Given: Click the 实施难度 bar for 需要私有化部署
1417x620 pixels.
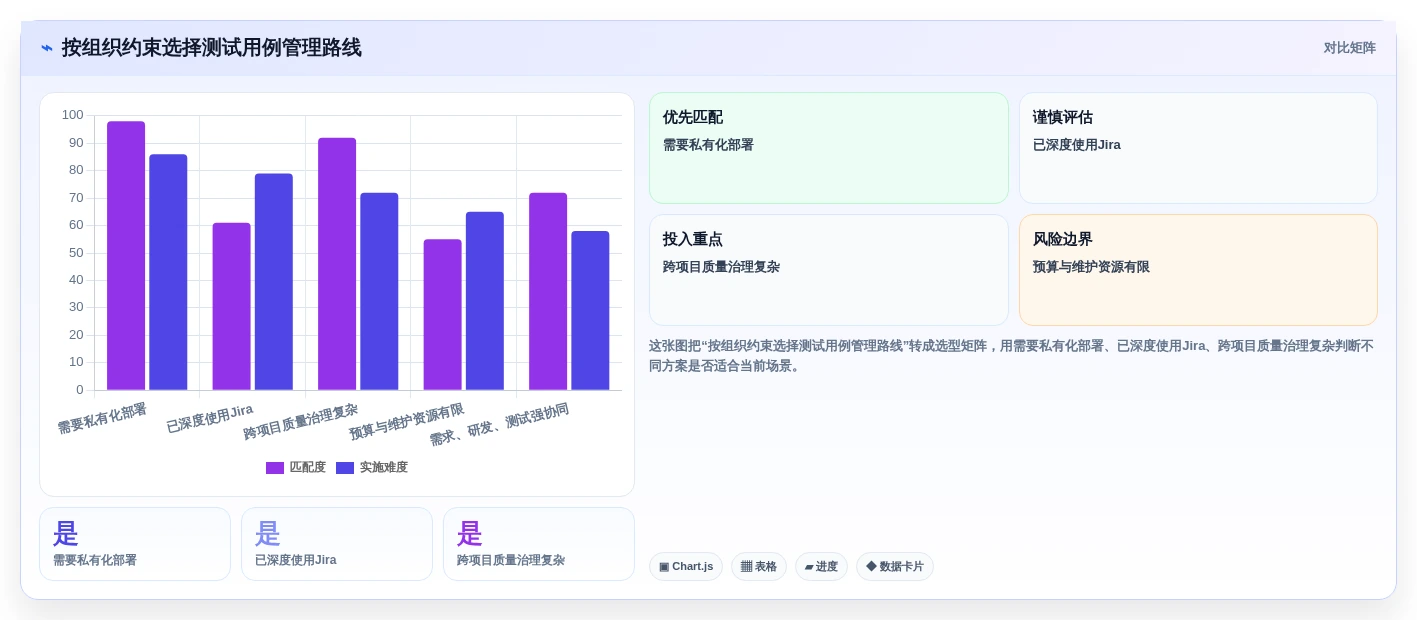Looking at the screenshot, I should coord(168,272).
